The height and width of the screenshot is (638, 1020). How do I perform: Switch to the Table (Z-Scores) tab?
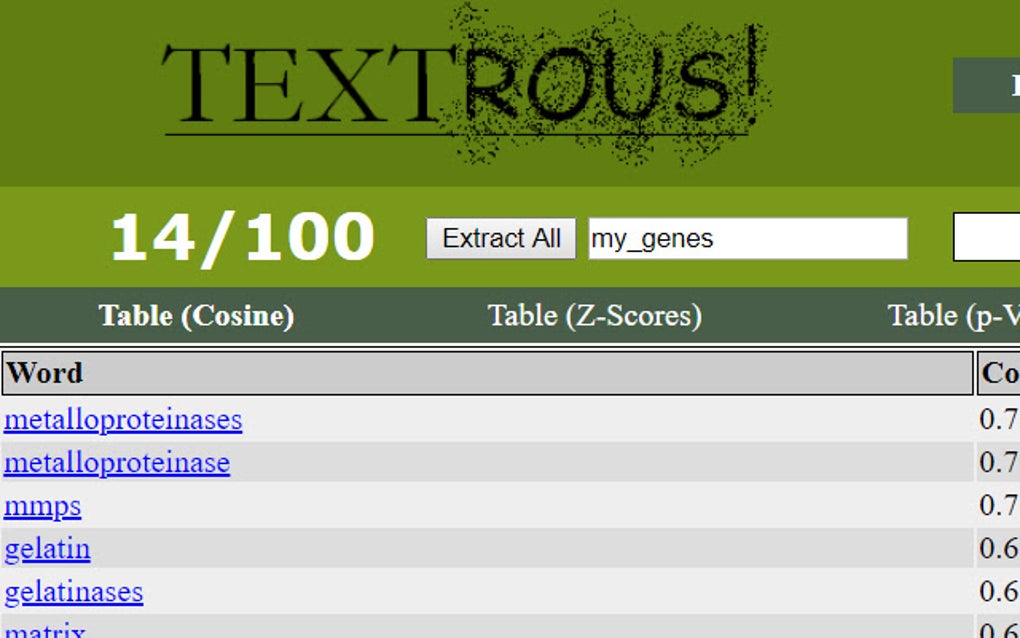596,315
